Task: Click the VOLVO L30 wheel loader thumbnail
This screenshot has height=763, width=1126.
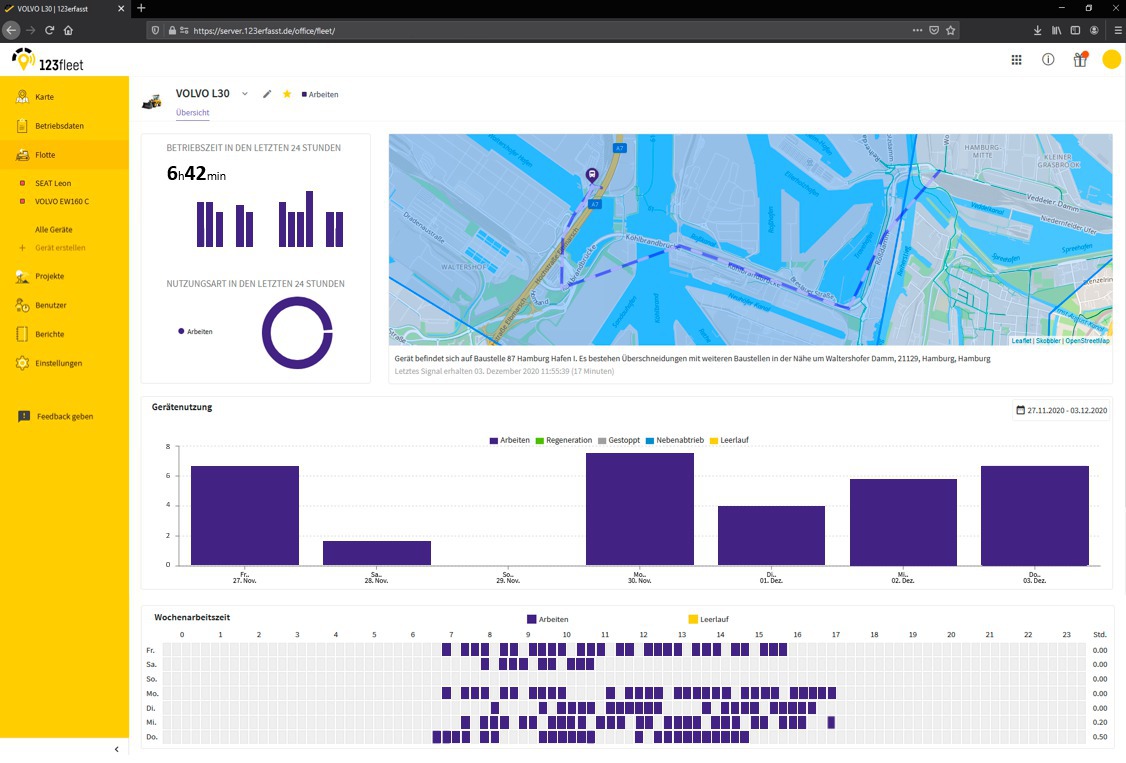Action: click(x=152, y=101)
